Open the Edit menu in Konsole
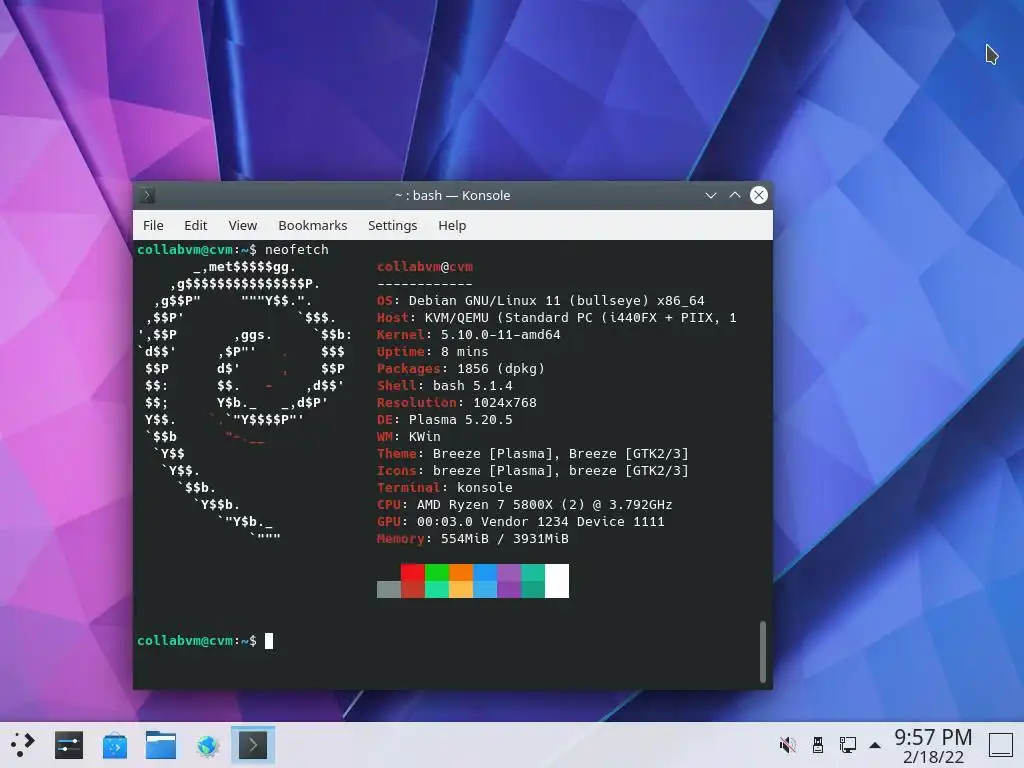This screenshot has height=768, width=1024. 195,225
